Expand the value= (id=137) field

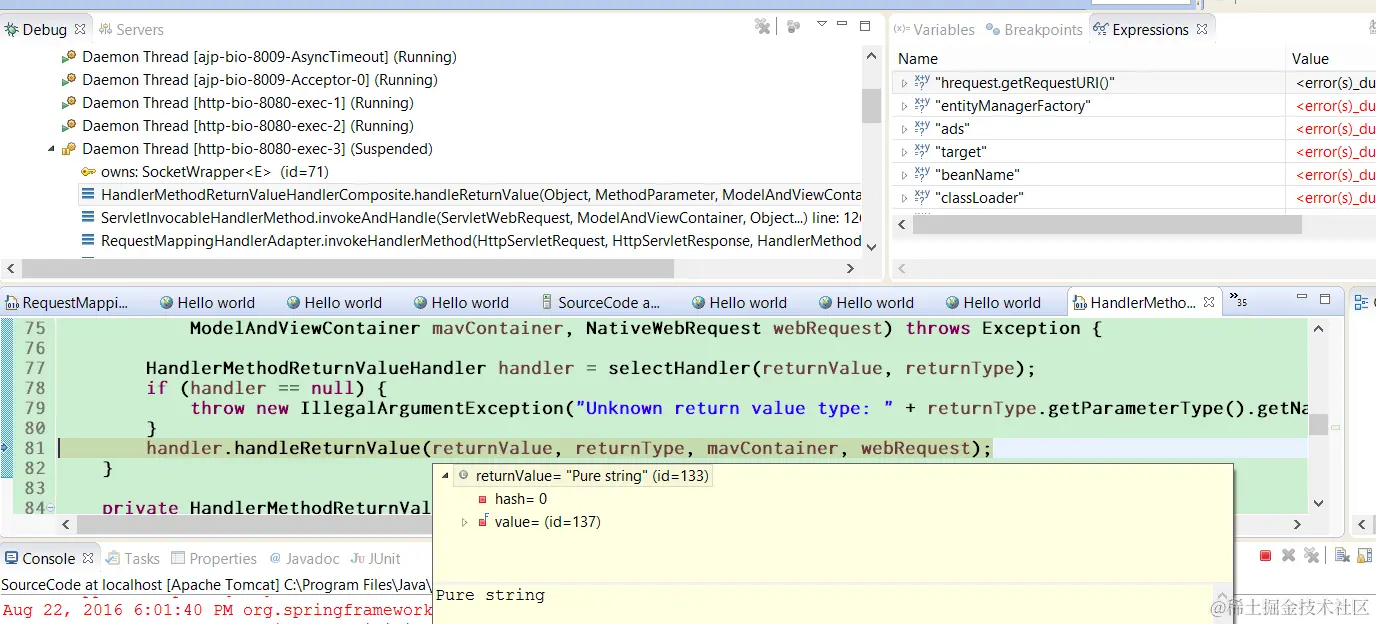[464, 522]
